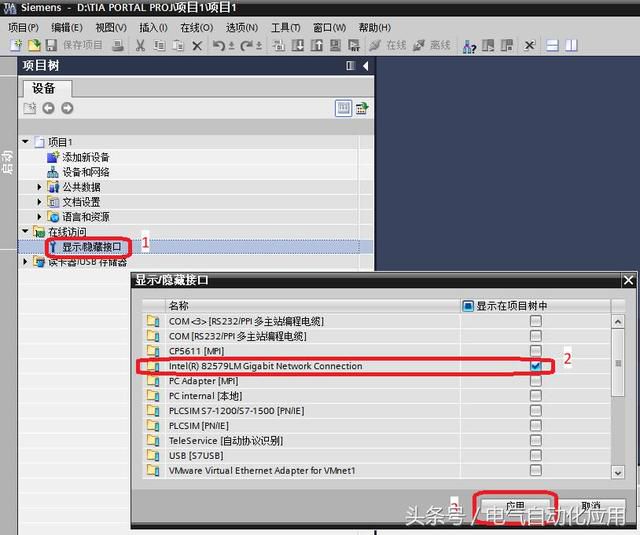
Task: Click the Undo arrow icon
Action: point(218,45)
